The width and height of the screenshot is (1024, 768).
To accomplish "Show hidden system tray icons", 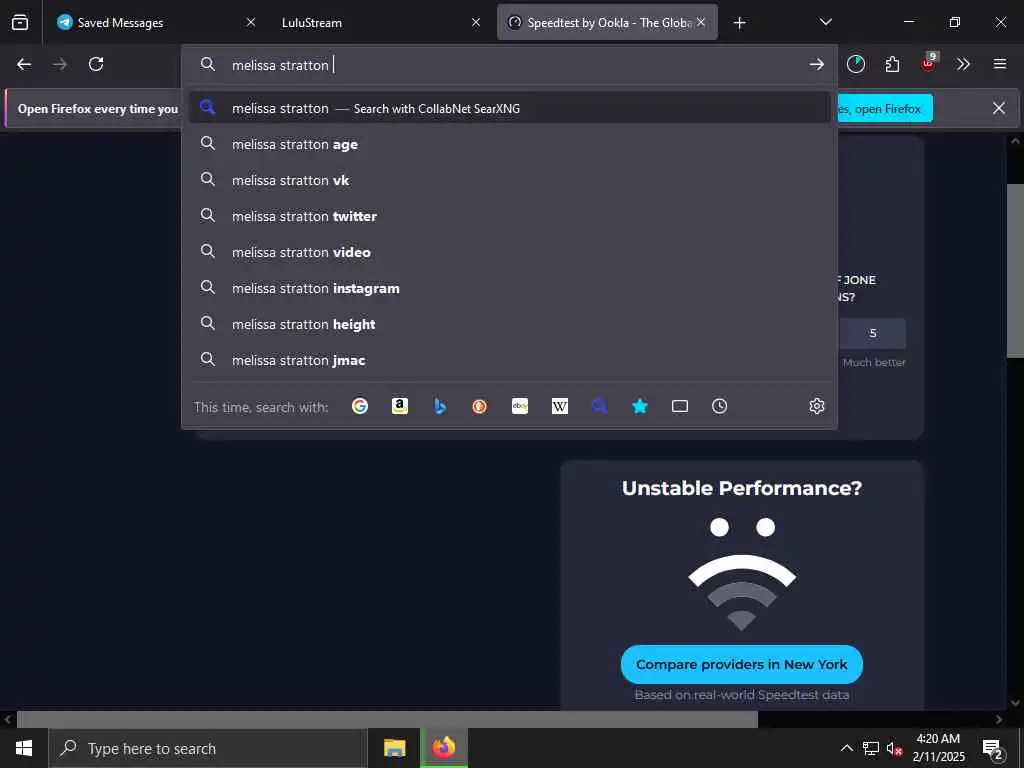I will pos(846,748).
